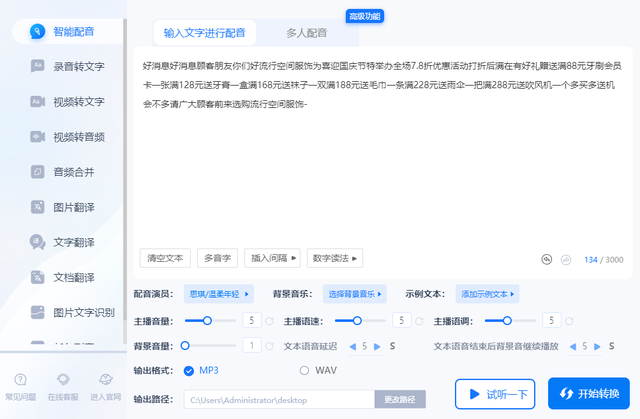Click the 134 / 3000 character count
This screenshot has width=640, height=419.
click(x=603, y=260)
